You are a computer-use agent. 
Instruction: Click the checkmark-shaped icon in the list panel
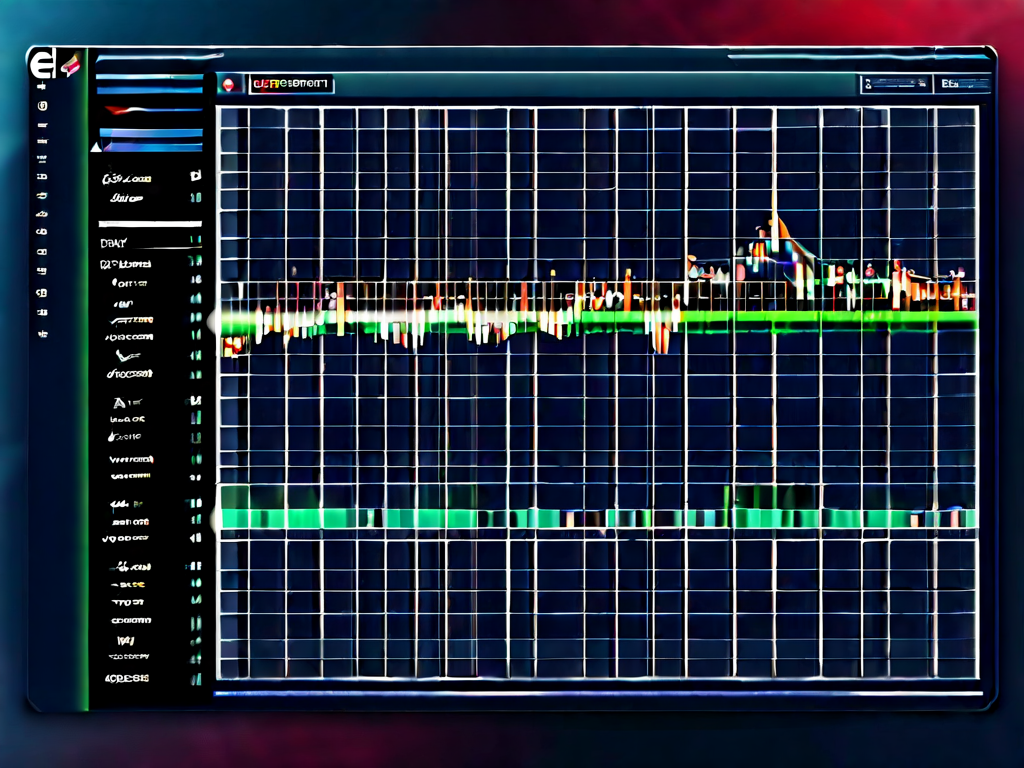126,355
